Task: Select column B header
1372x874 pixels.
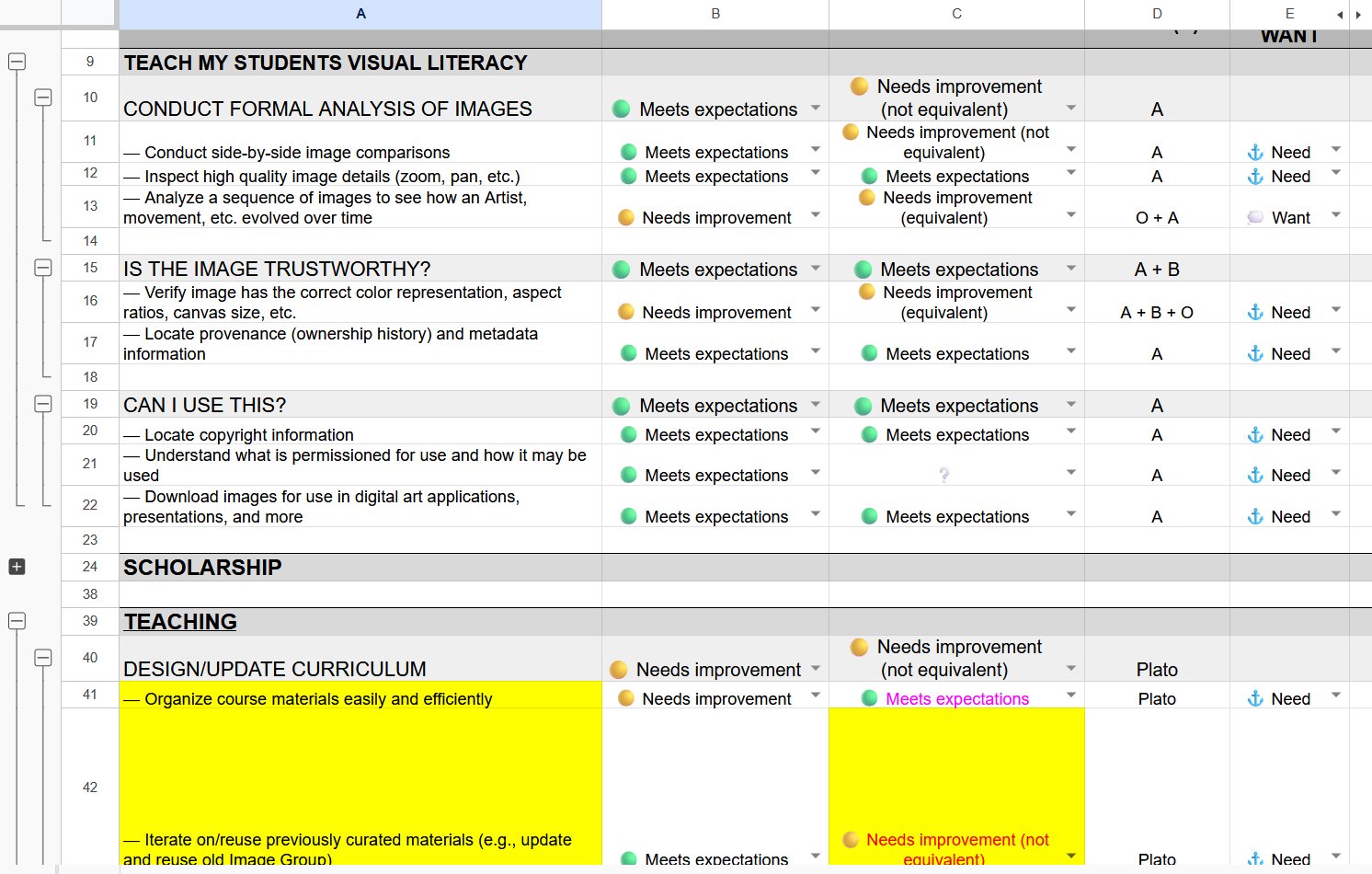Action: 715,14
